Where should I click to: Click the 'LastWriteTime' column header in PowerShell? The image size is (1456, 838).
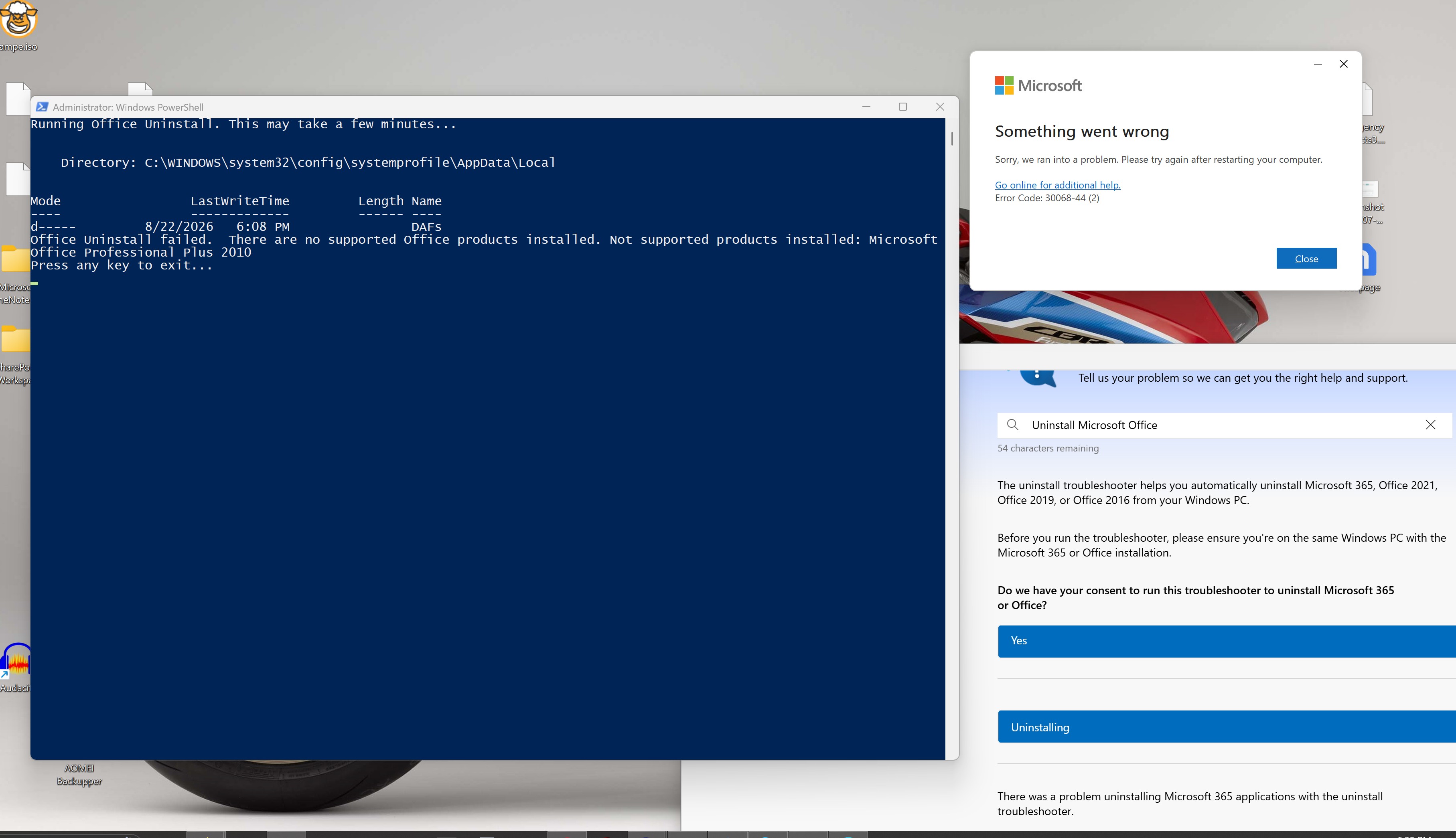pyautogui.click(x=240, y=201)
